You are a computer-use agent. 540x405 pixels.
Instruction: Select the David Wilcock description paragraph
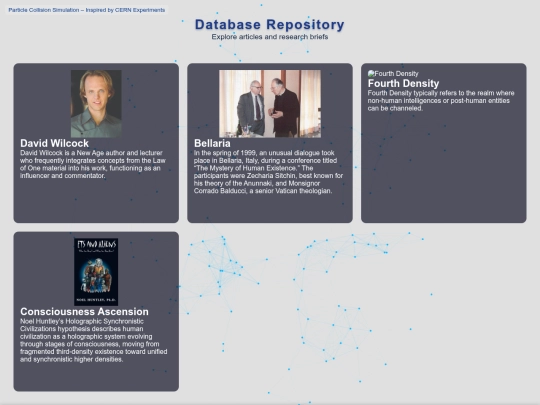point(93,164)
